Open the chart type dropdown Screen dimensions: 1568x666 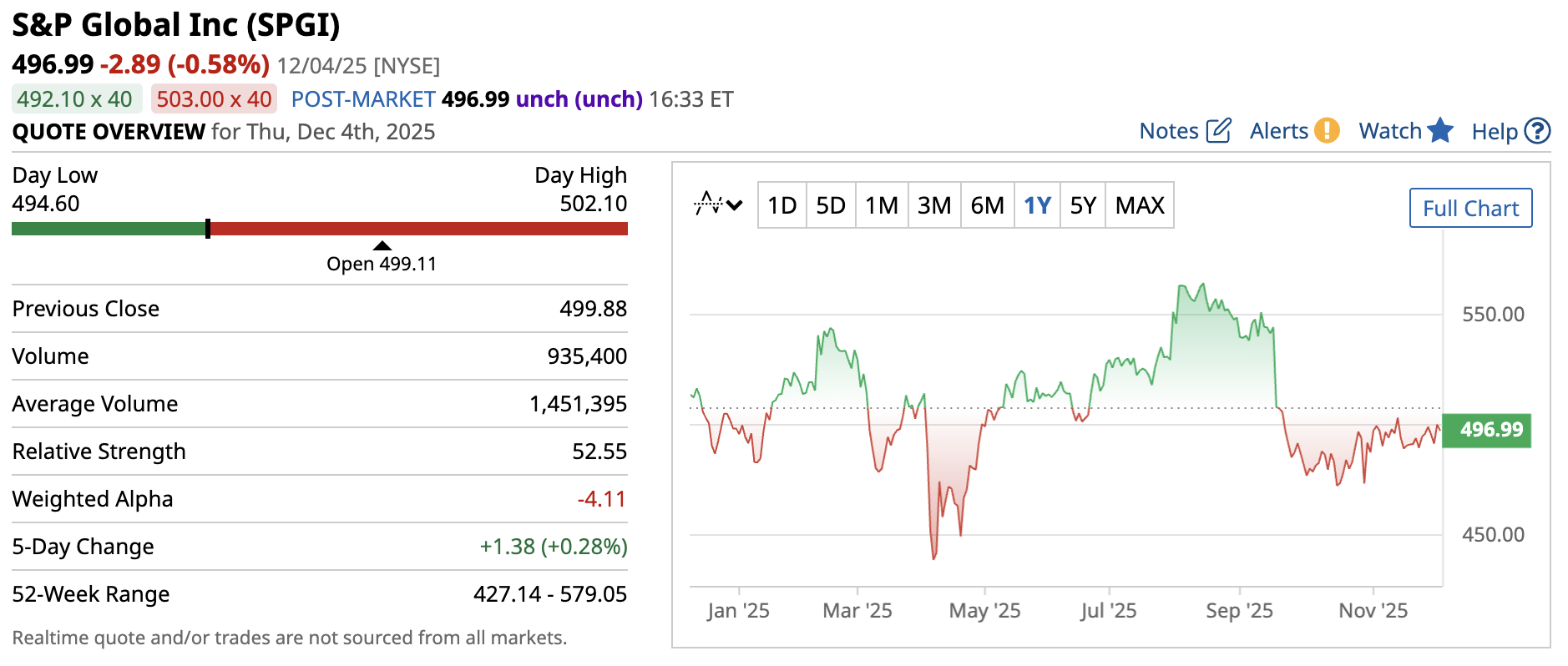click(x=717, y=204)
